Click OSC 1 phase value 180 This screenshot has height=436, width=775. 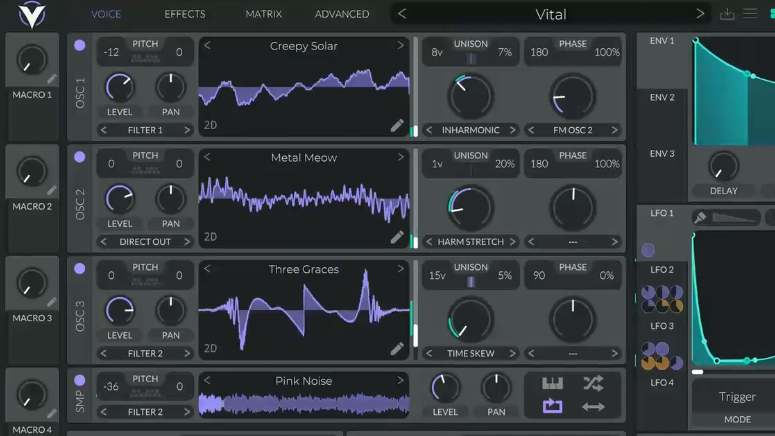coord(539,52)
